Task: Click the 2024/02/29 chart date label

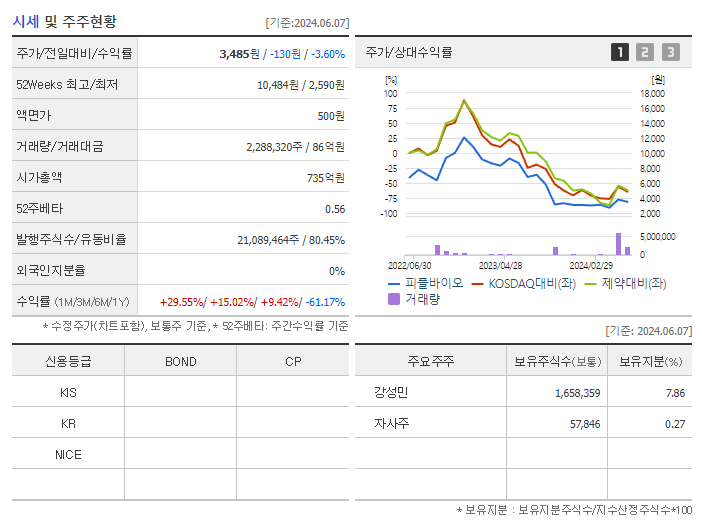Action: pos(591,266)
